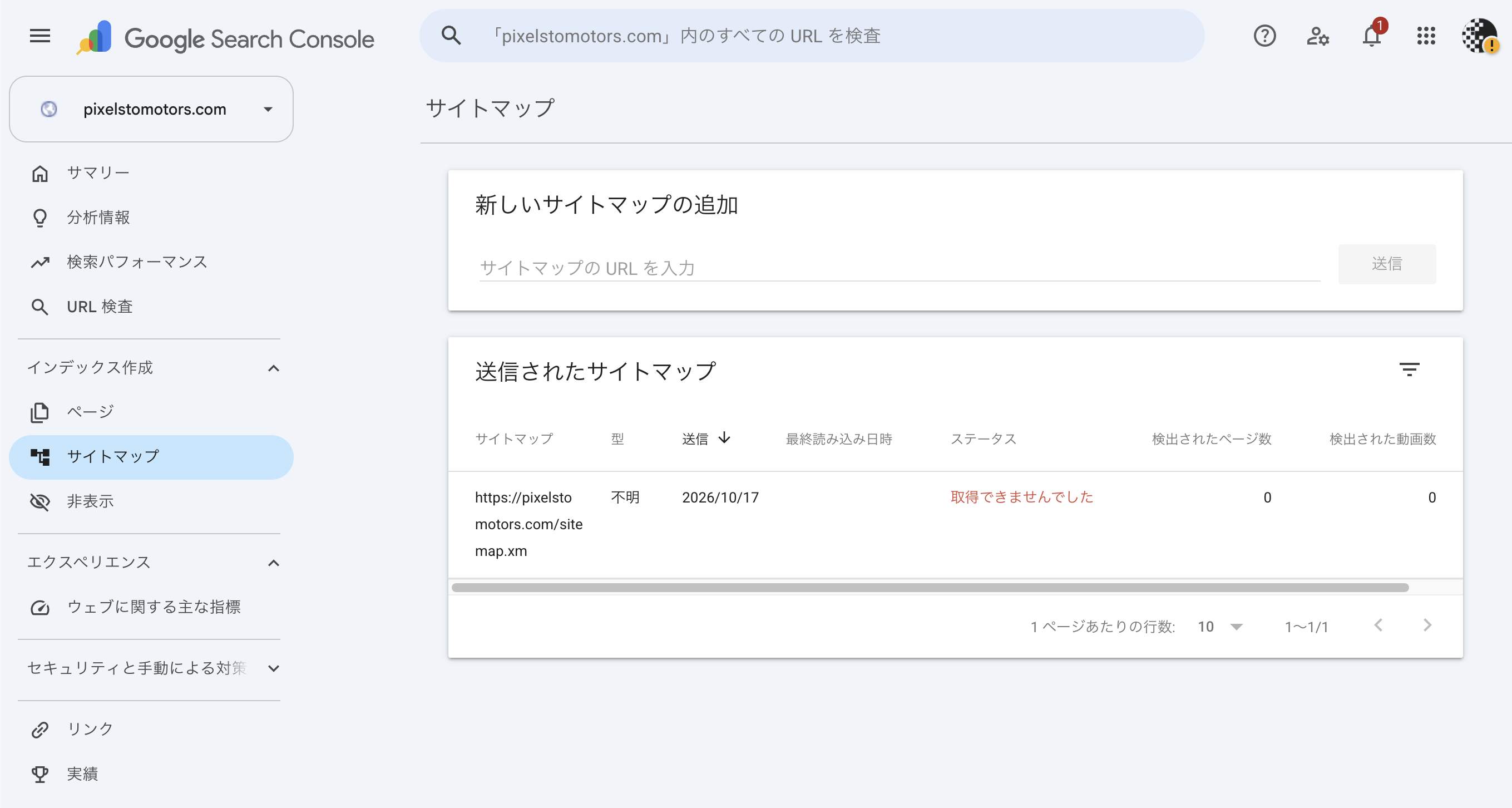The width and height of the screenshot is (1512, 808).
Task: Open the rows per page dropdown
Action: (1220, 627)
